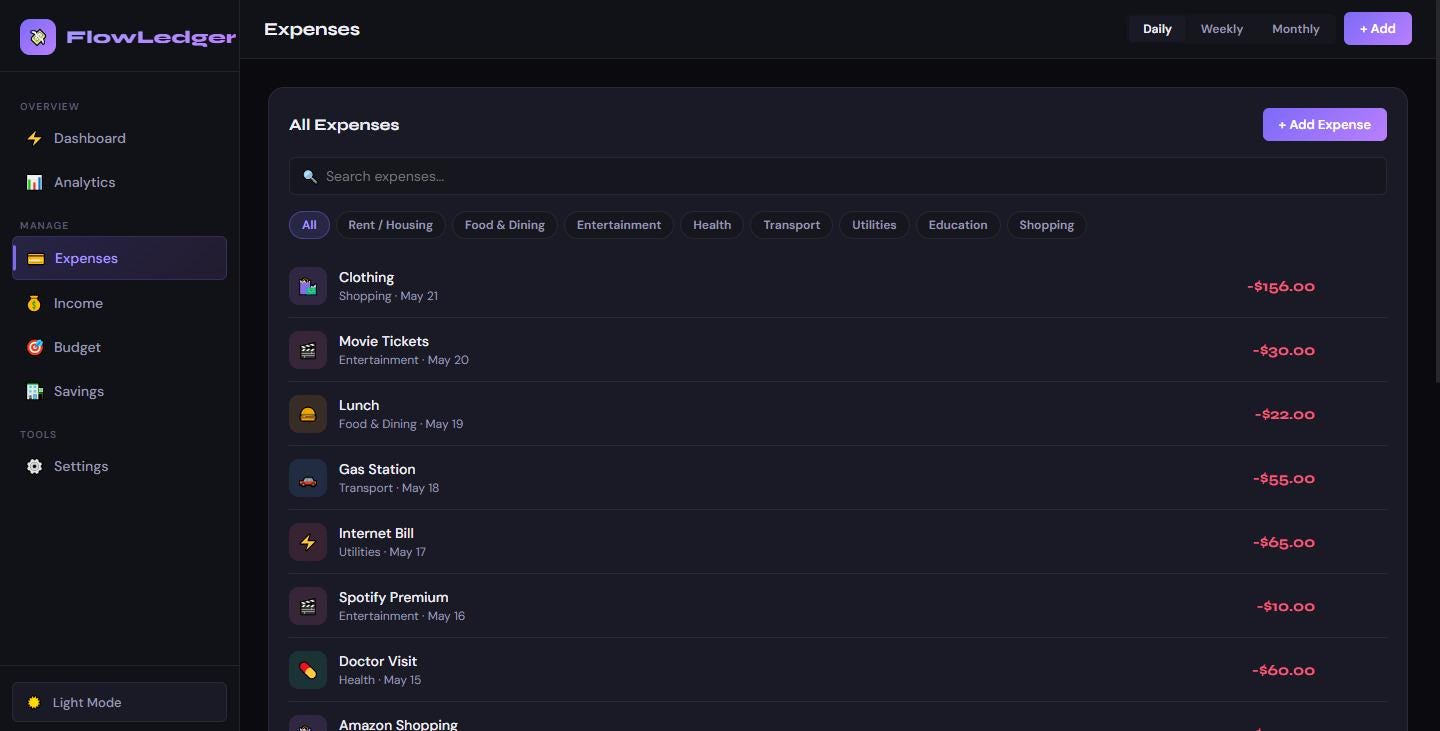Image resolution: width=1440 pixels, height=731 pixels.
Task: Open Dashboard via lightning bolt icon
Action: 34,138
